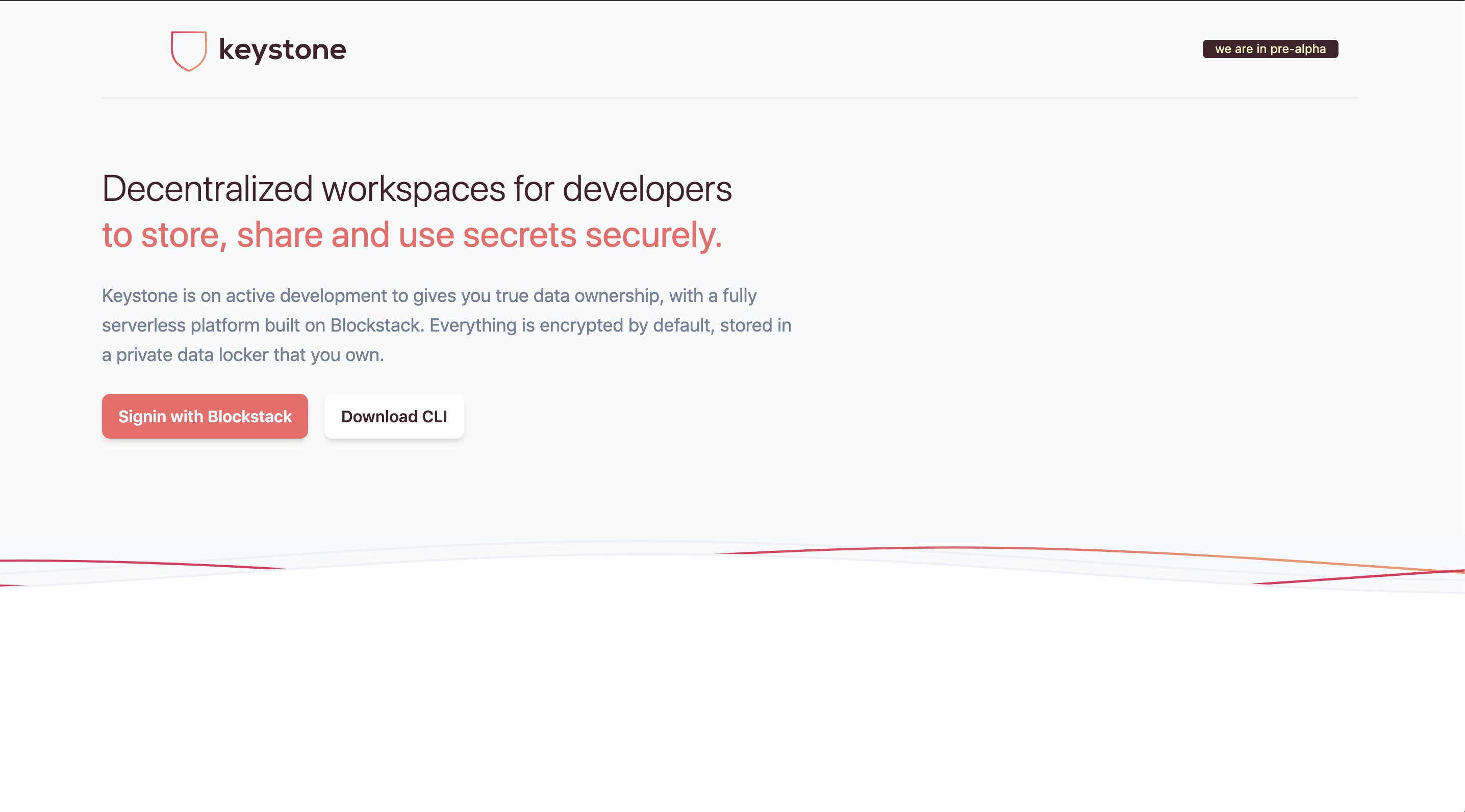Image resolution: width=1465 pixels, height=812 pixels.
Task: Click the keystone wordmark text
Action: [282, 50]
